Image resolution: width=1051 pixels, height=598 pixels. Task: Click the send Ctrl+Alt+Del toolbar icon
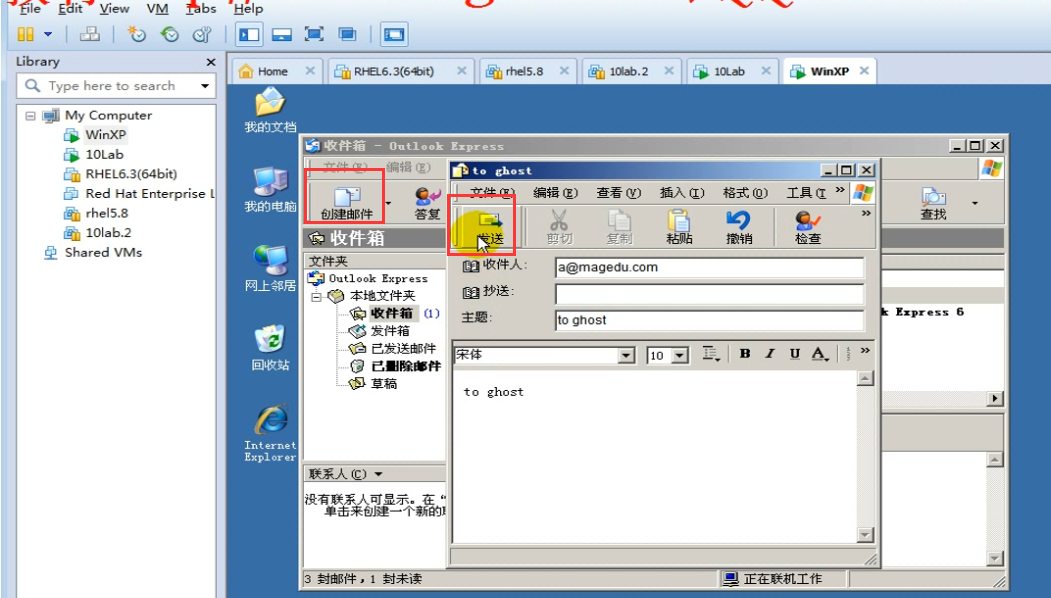(x=89, y=34)
